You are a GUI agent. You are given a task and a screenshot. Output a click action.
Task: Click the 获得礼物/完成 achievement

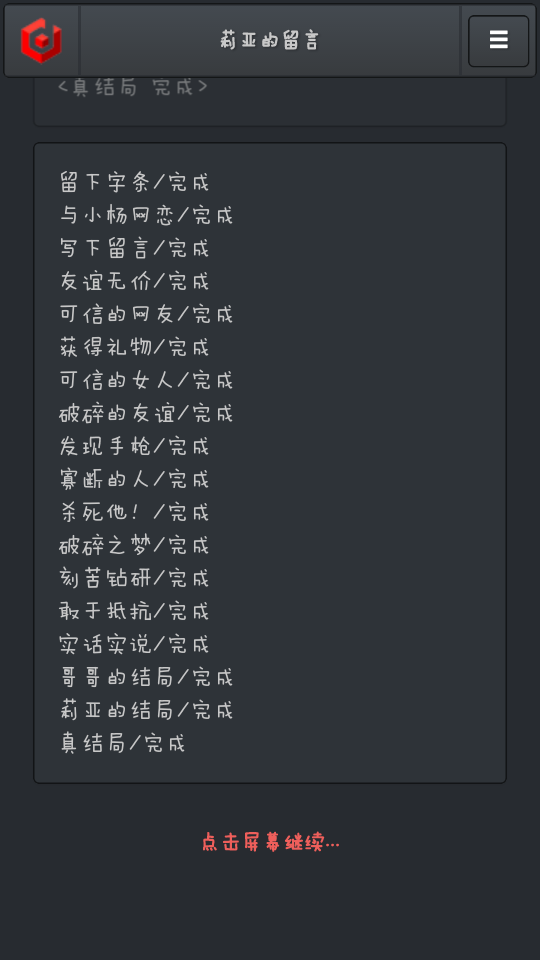(x=134, y=347)
